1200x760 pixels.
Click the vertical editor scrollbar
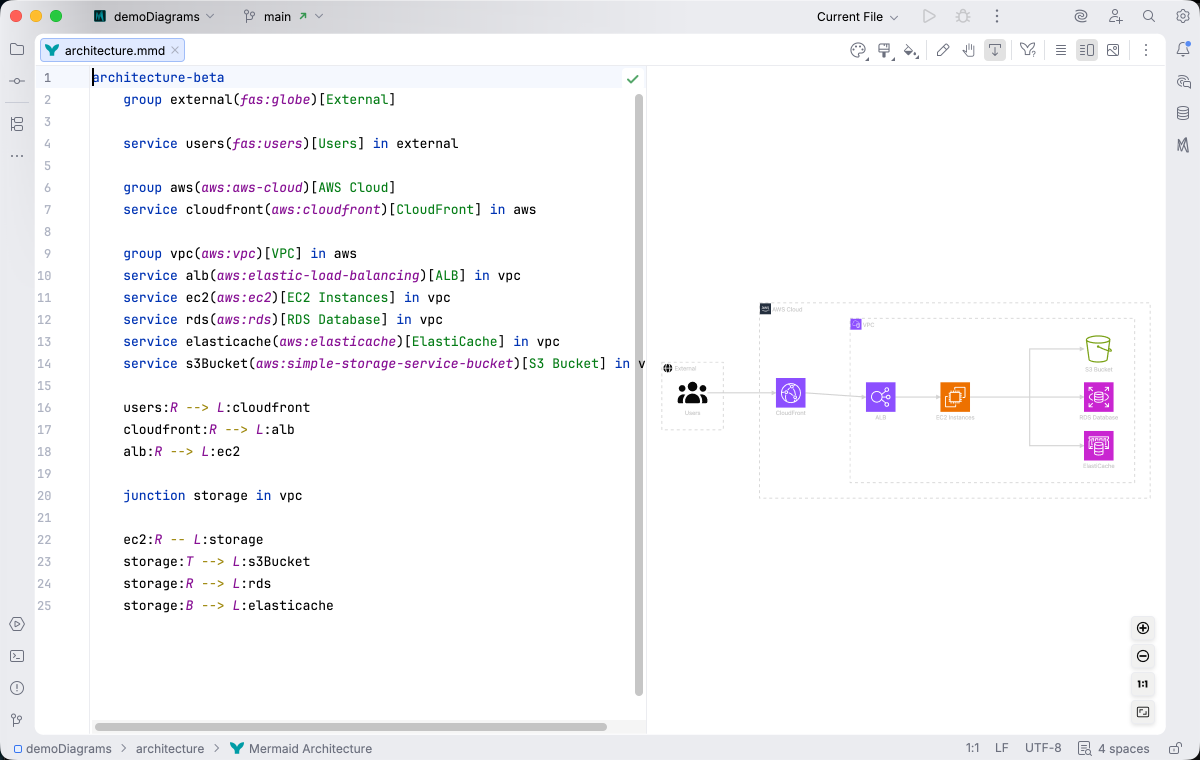point(639,395)
